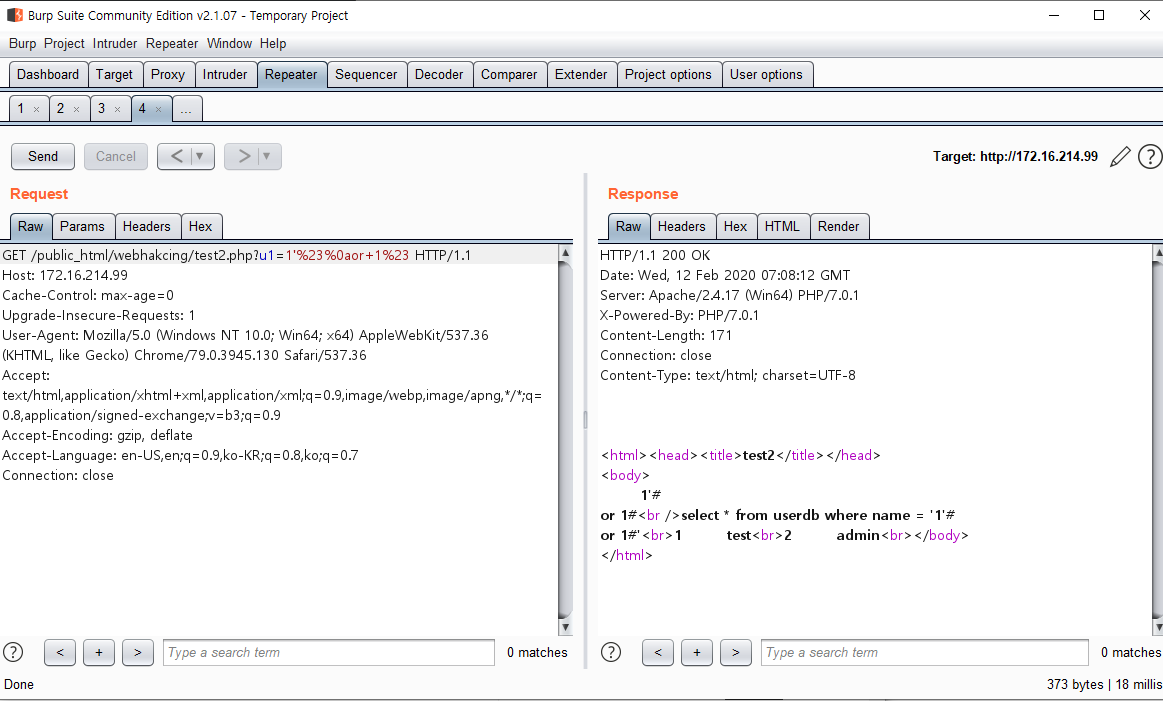1163x701 pixels.
Task: Open the Burp menu
Action: click(22, 44)
